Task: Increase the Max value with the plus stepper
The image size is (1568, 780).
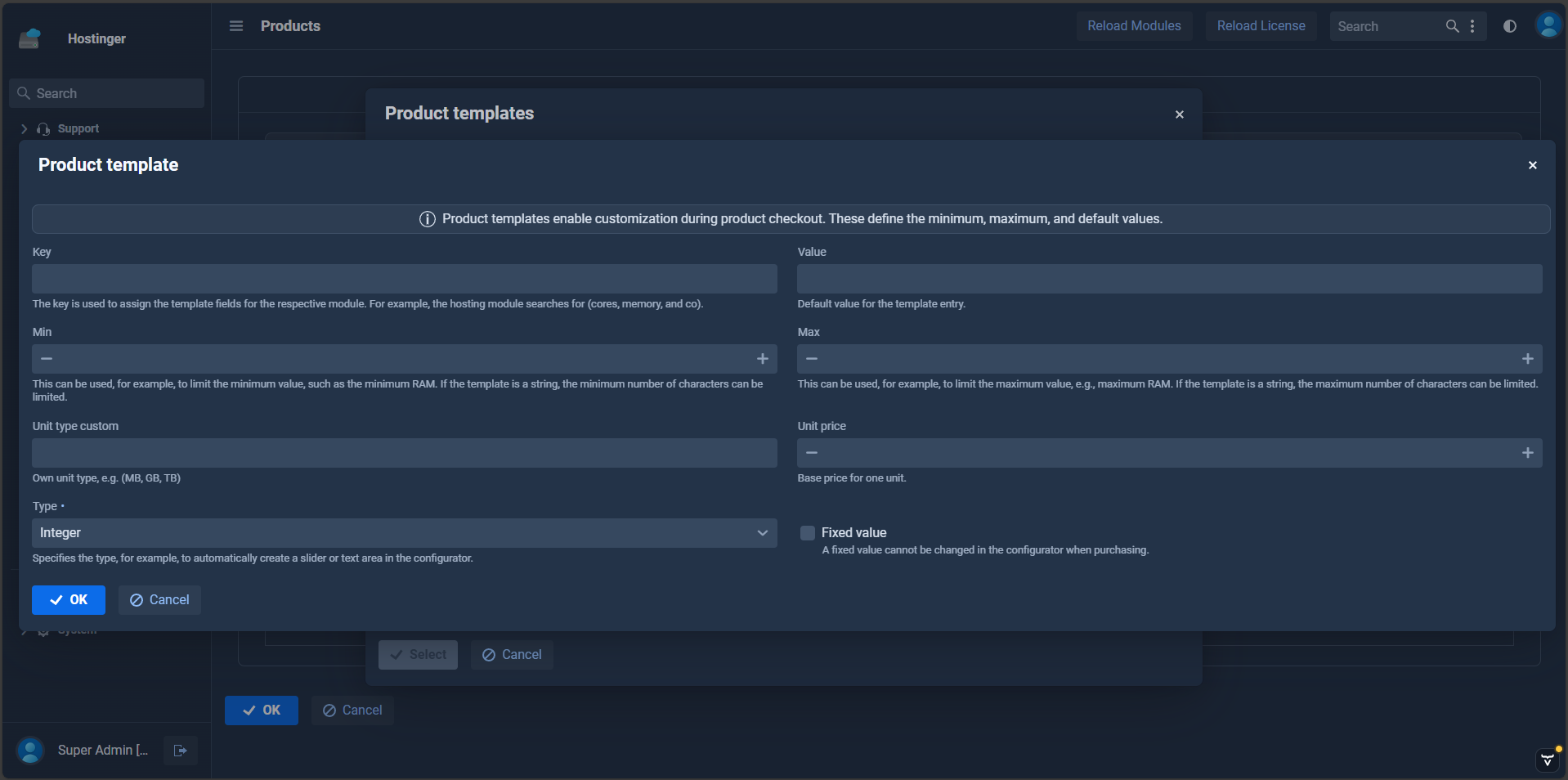Action: (1528, 359)
